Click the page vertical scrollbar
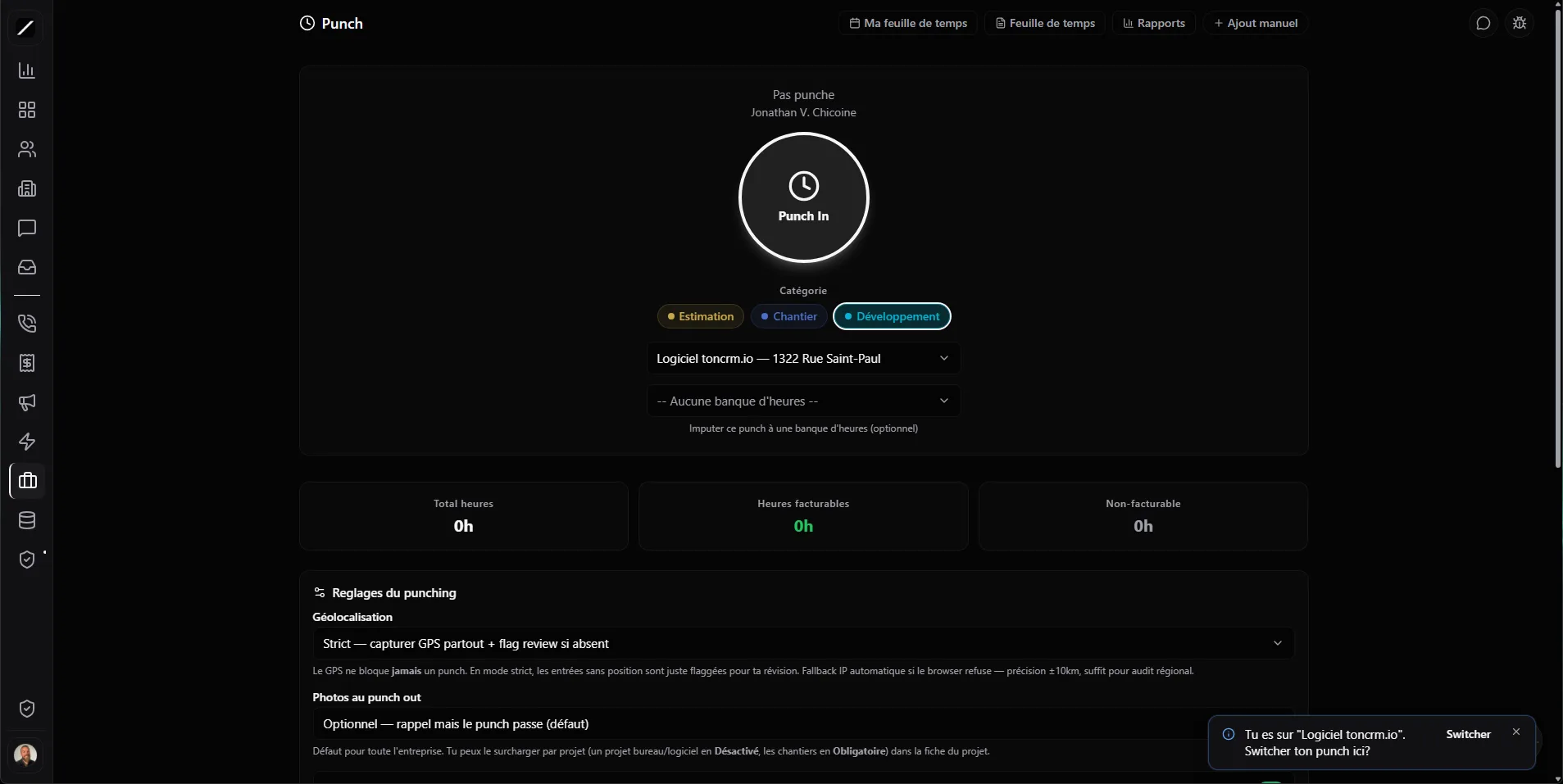This screenshot has width=1563, height=784. click(1558, 238)
